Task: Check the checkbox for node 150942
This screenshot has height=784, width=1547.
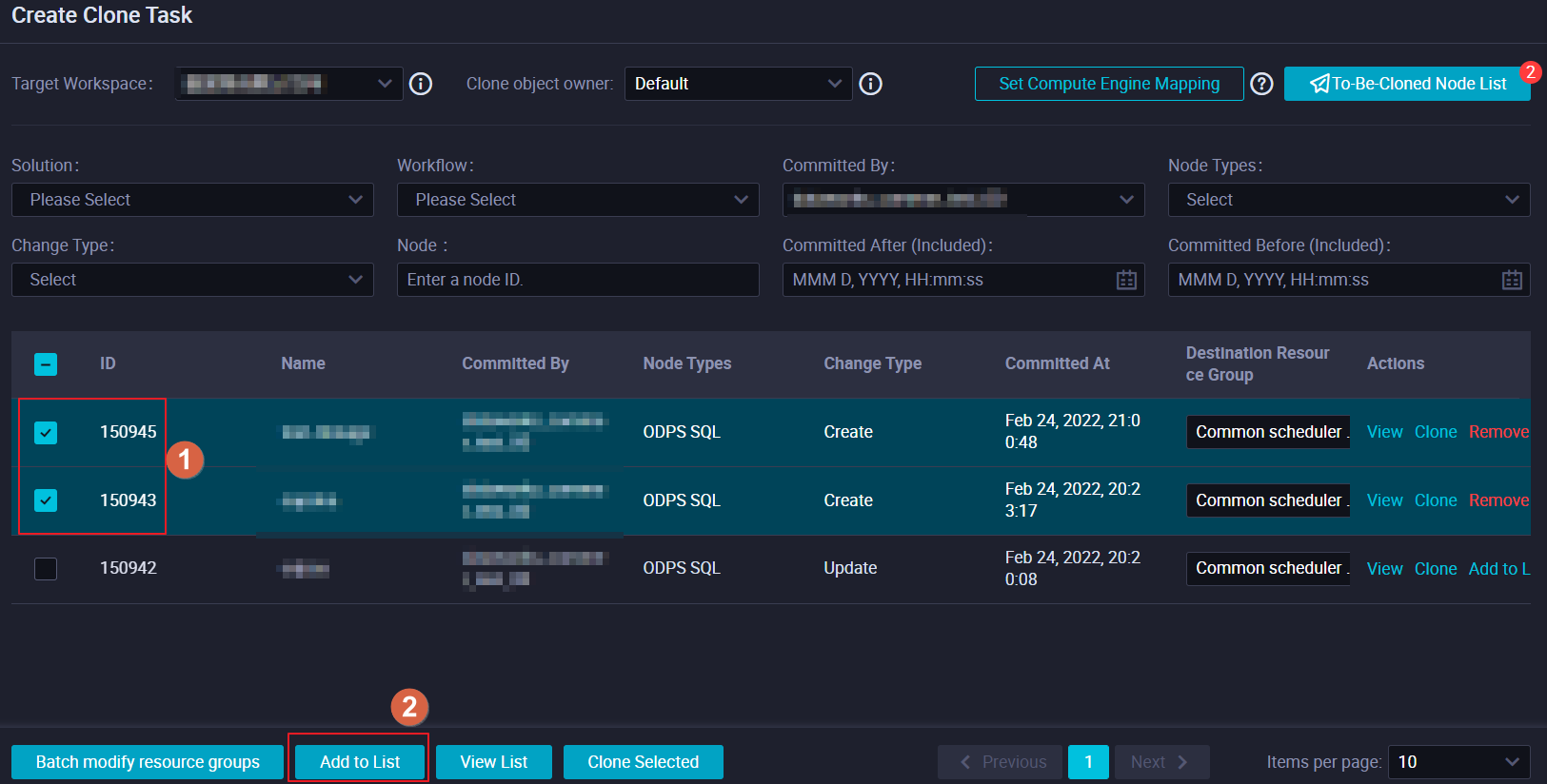Action: pos(46,568)
